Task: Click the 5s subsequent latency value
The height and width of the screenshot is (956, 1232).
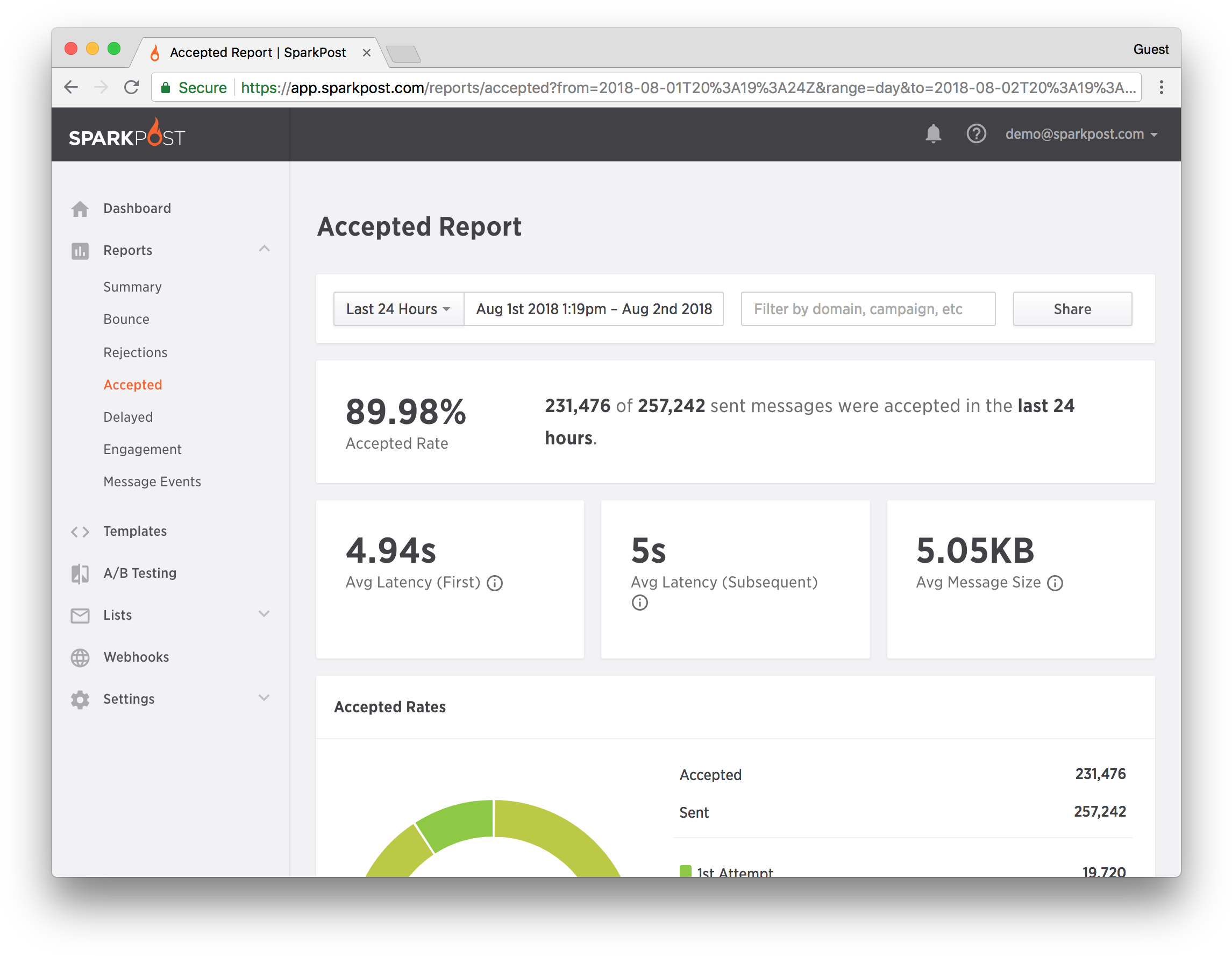Action: (648, 550)
